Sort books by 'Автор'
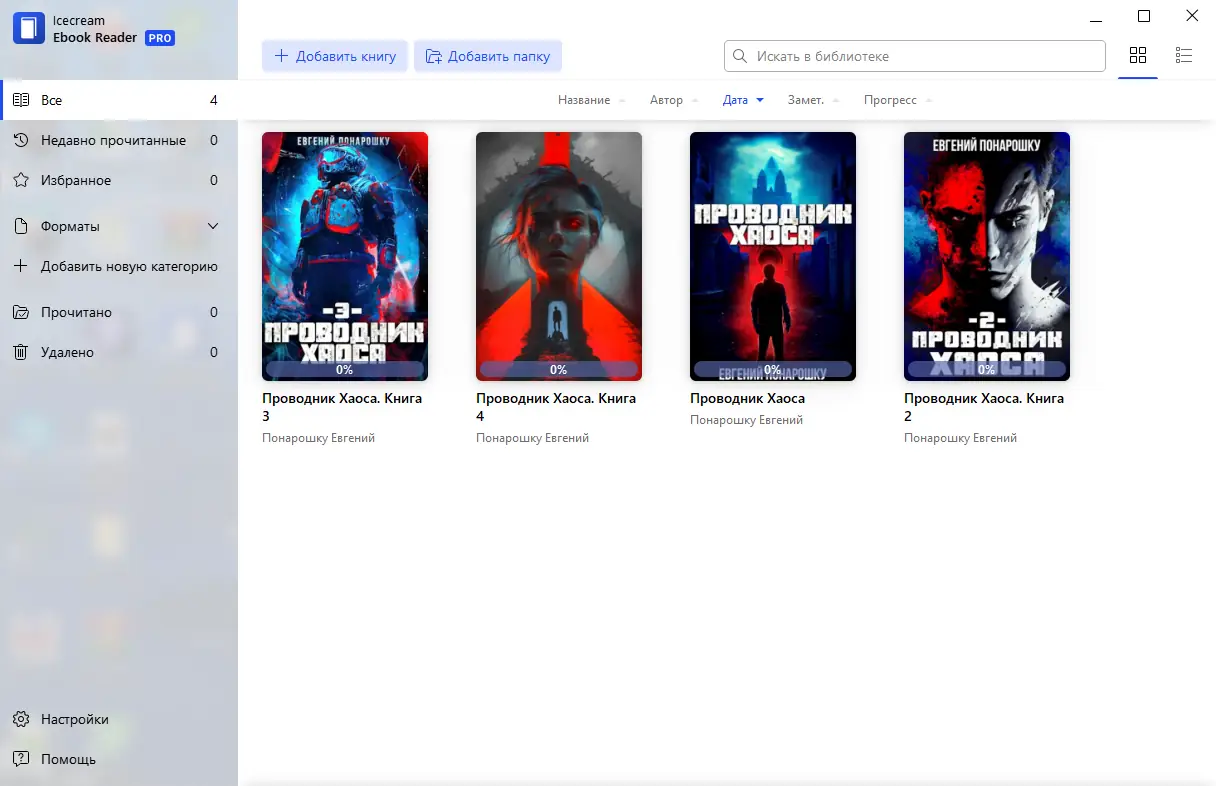Image resolution: width=1216 pixels, height=786 pixels. click(x=674, y=100)
